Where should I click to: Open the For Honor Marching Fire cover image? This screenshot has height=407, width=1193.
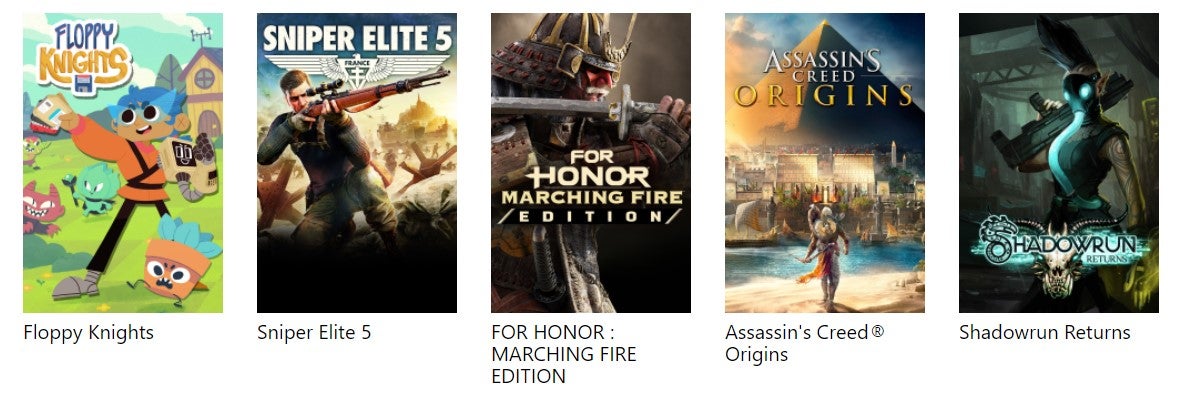[x=590, y=163]
